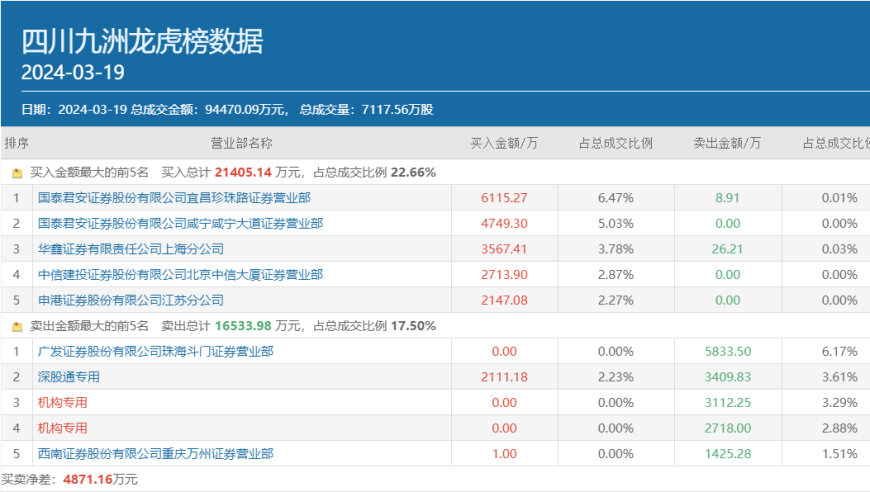Screen dimensions: 870x492
Task: Select buy ratio 2.23%
Action: click(616, 377)
